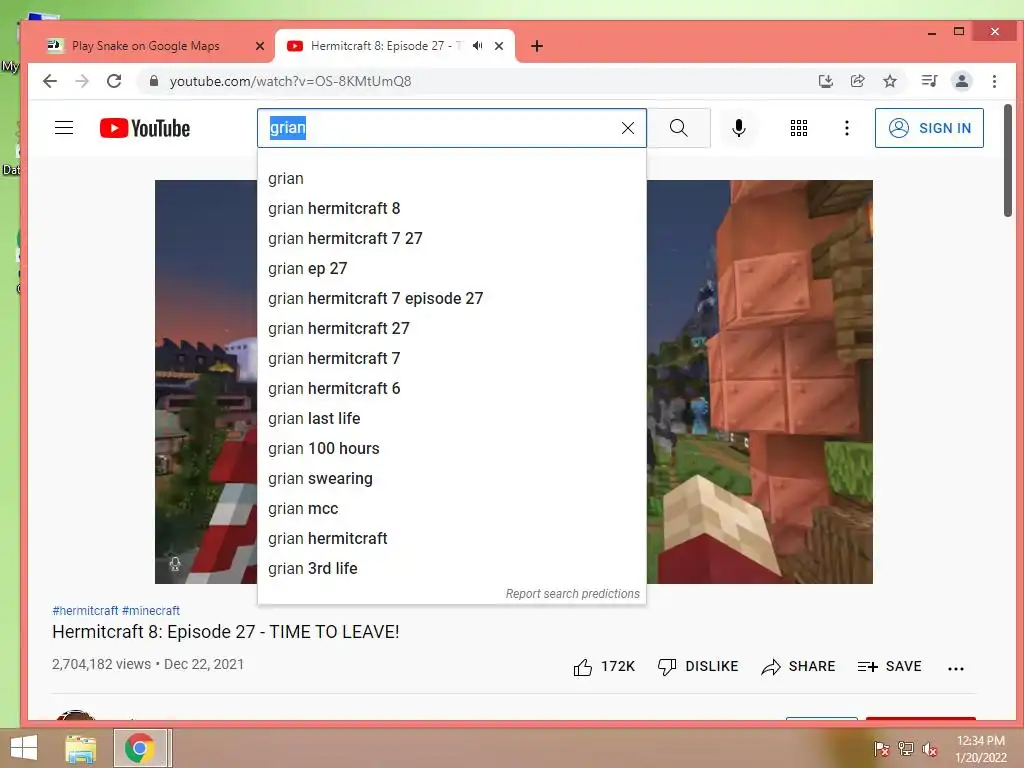Click the page vertical scrollbar thumb
Image resolution: width=1024 pixels, height=768 pixels.
[x=1008, y=161]
